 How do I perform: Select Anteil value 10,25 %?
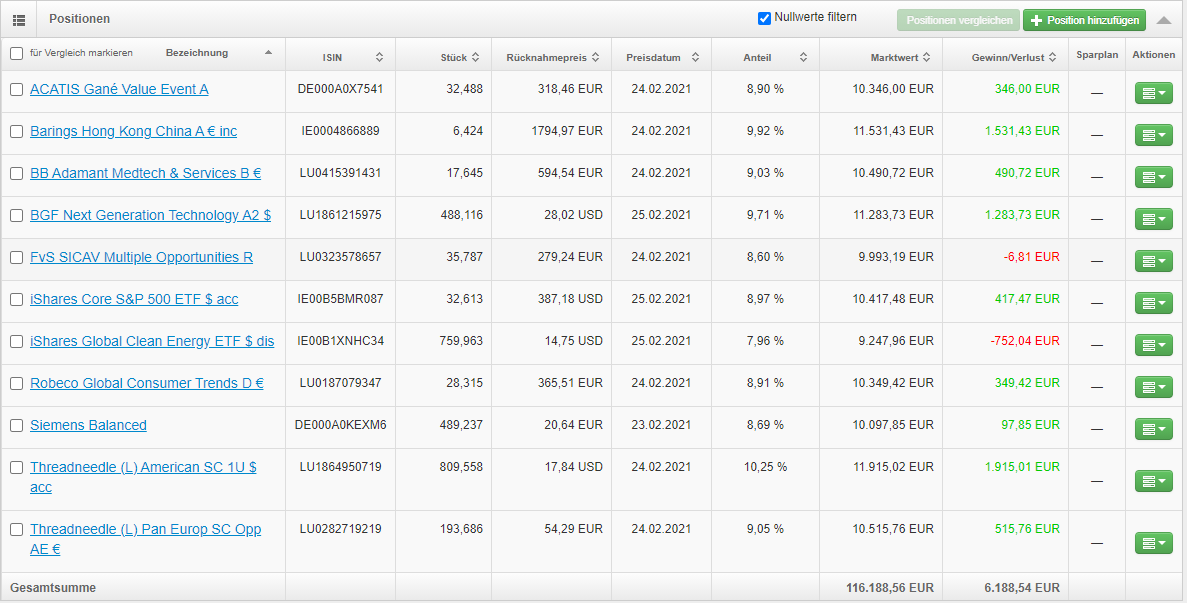point(765,467)
